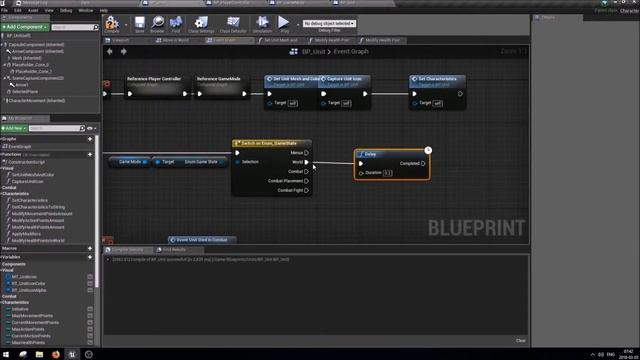The width and height of the screenshot is (640, 360).
Task: Click the Delay node Duration value field
Action: (387, 173)
